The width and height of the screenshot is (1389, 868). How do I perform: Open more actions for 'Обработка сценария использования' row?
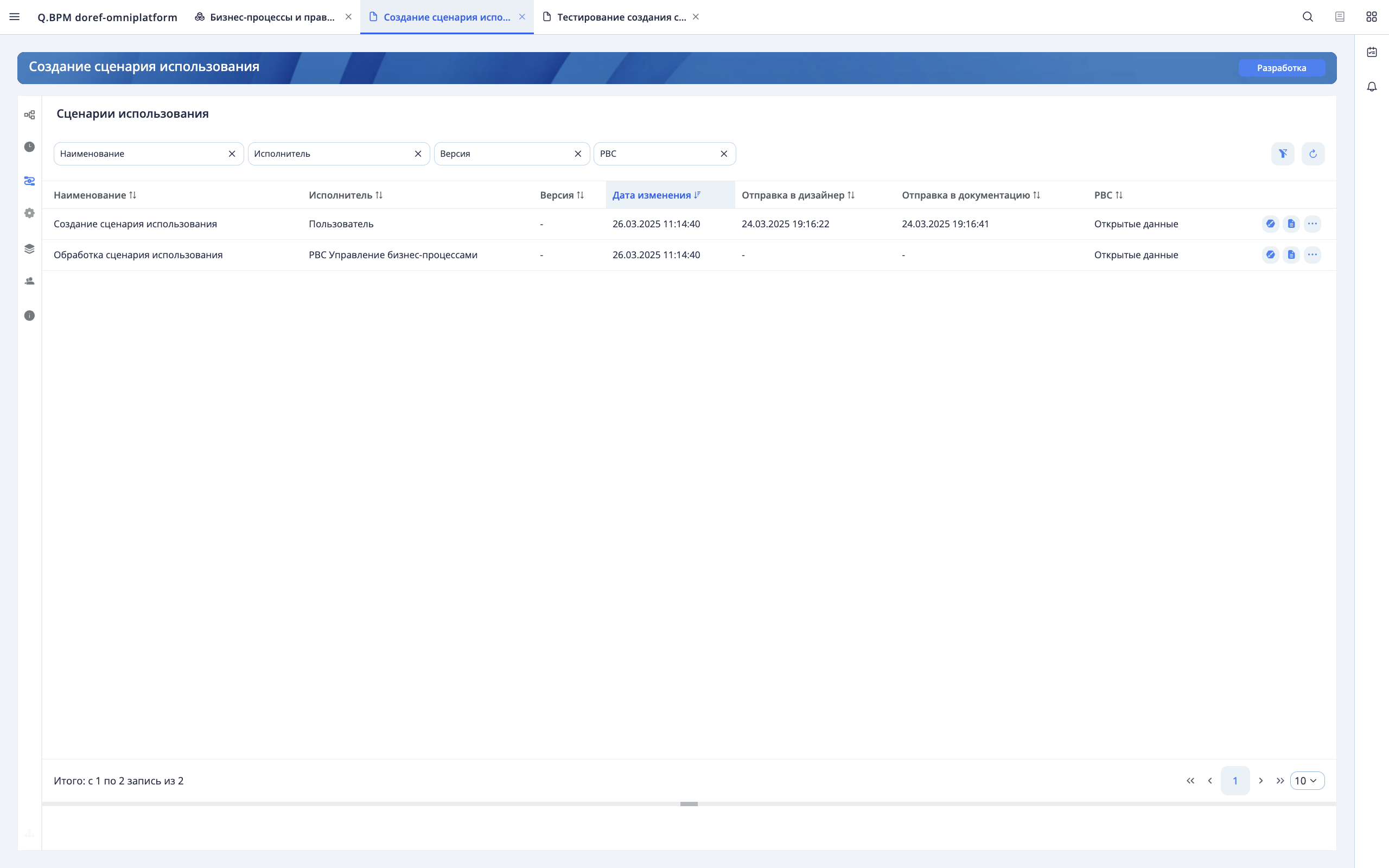[x=1312, y=255]
